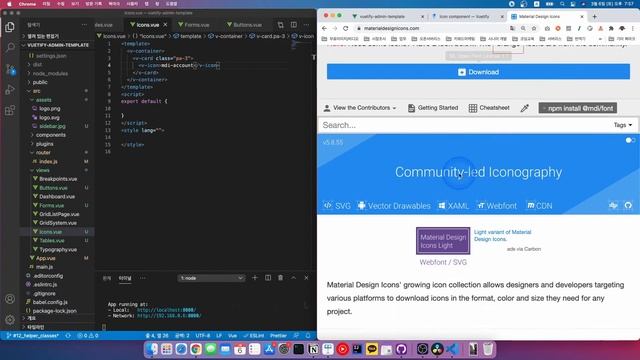
Task: Open View the Contributors dropdown
Action: (360, 108)
